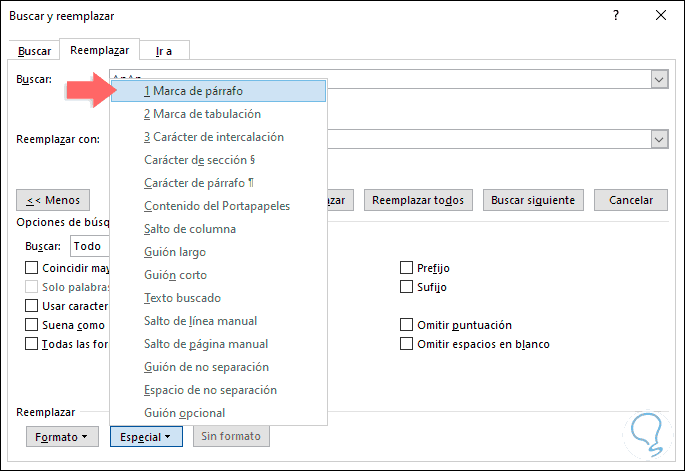Image resolution: width=685 pixels, height=471 pixels.
Task: Open the Formato dropdown button
Action: (61, 437)
